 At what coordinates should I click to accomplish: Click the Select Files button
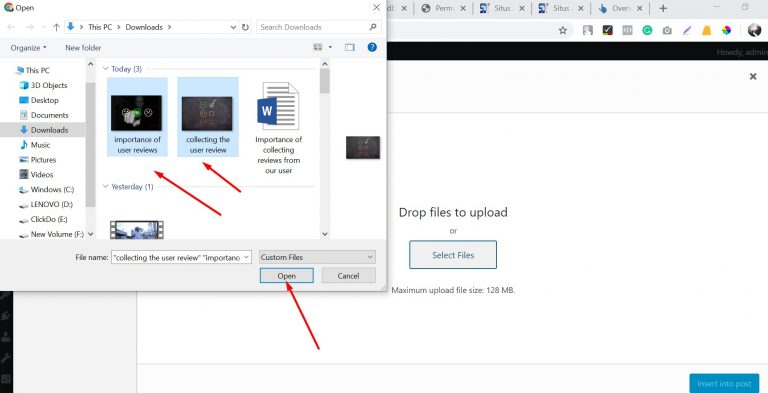pos(453,255)
